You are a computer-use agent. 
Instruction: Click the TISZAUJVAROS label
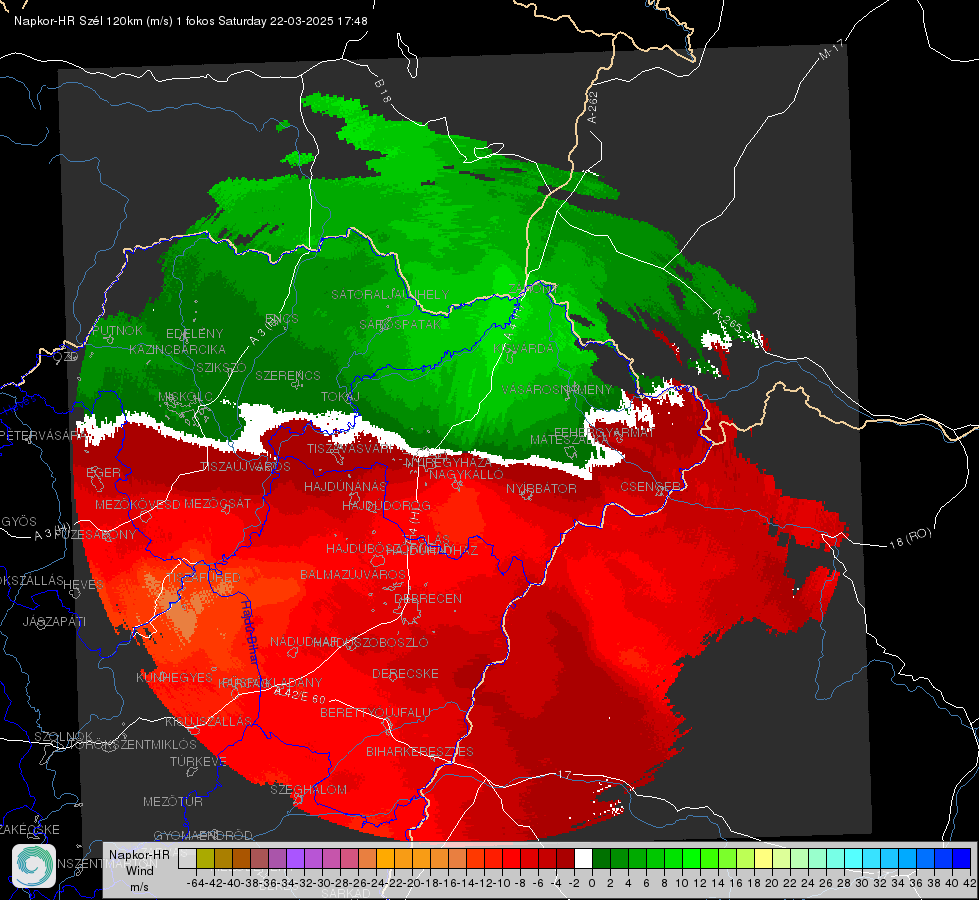pos(245,467)
